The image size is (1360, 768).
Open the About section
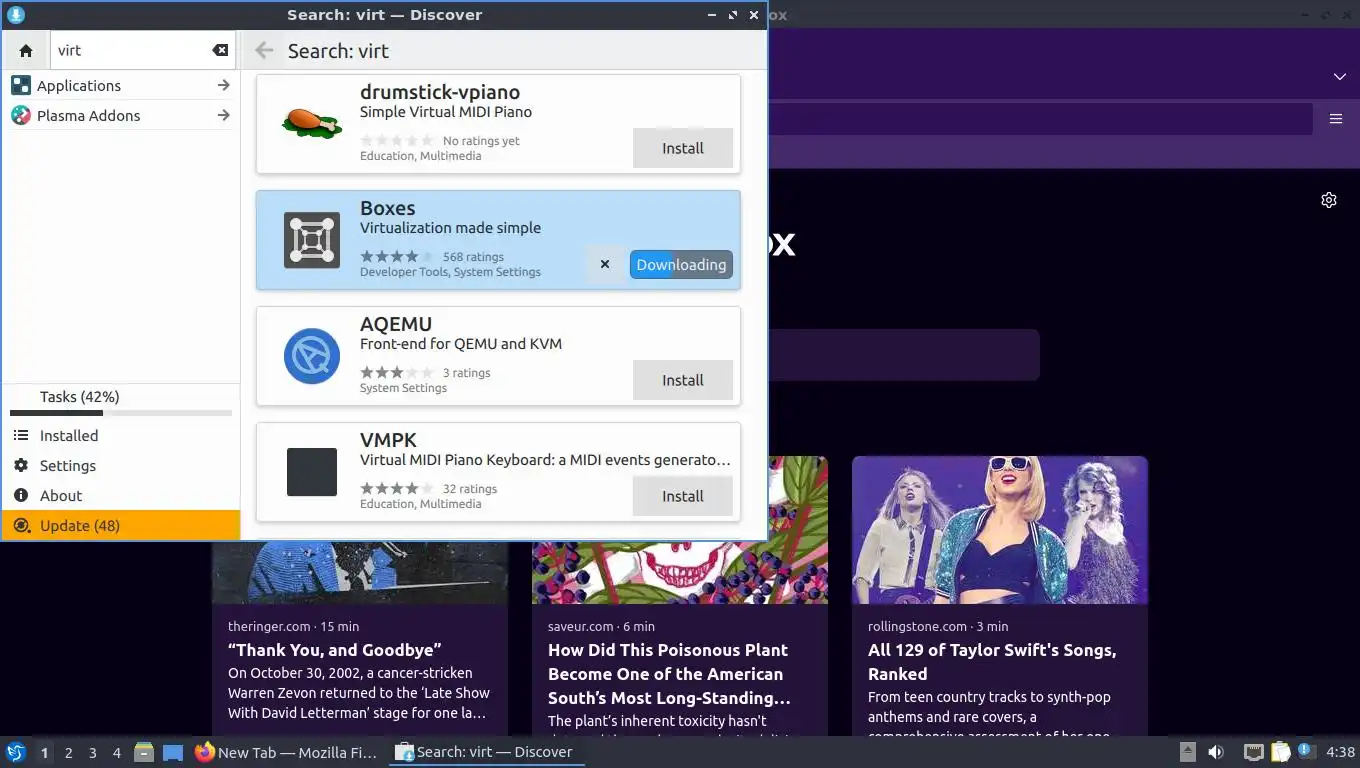pos(121,496)
